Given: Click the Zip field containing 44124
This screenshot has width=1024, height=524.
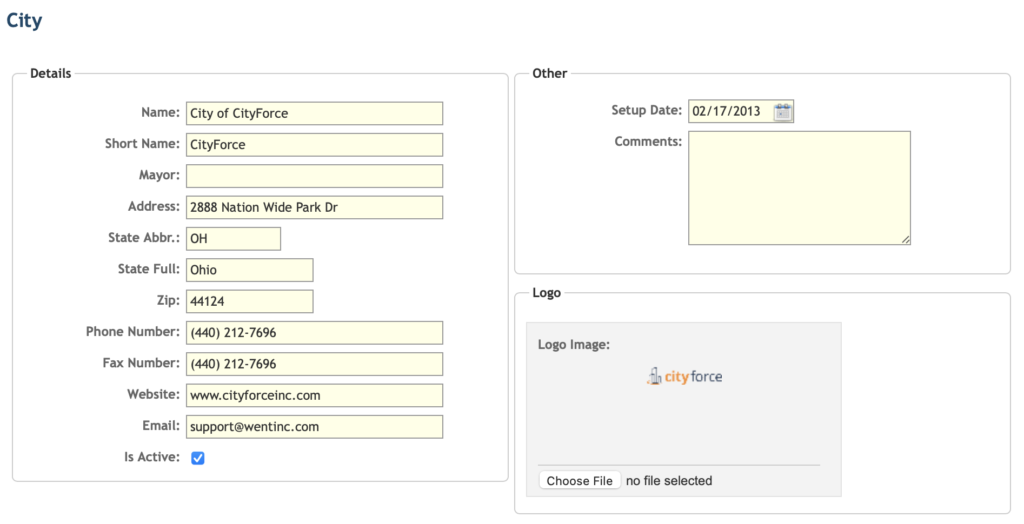Looking at the screenshot, I should pyautogui.click(x=249, y=301).
